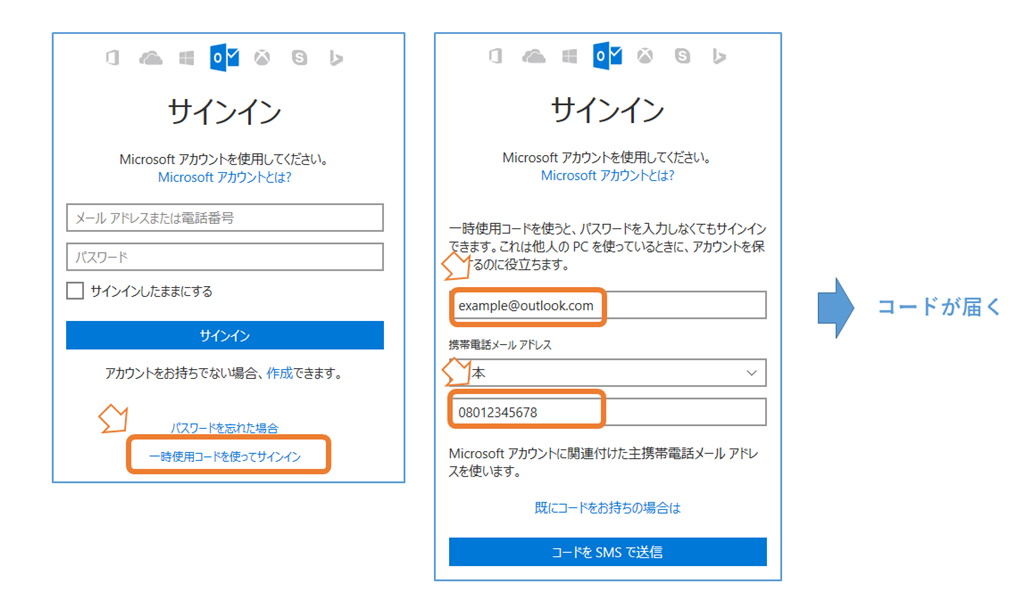Follow the 作成 account creation link
Viewport: 1024px width, 591px height.
click(x=280, y=373)
